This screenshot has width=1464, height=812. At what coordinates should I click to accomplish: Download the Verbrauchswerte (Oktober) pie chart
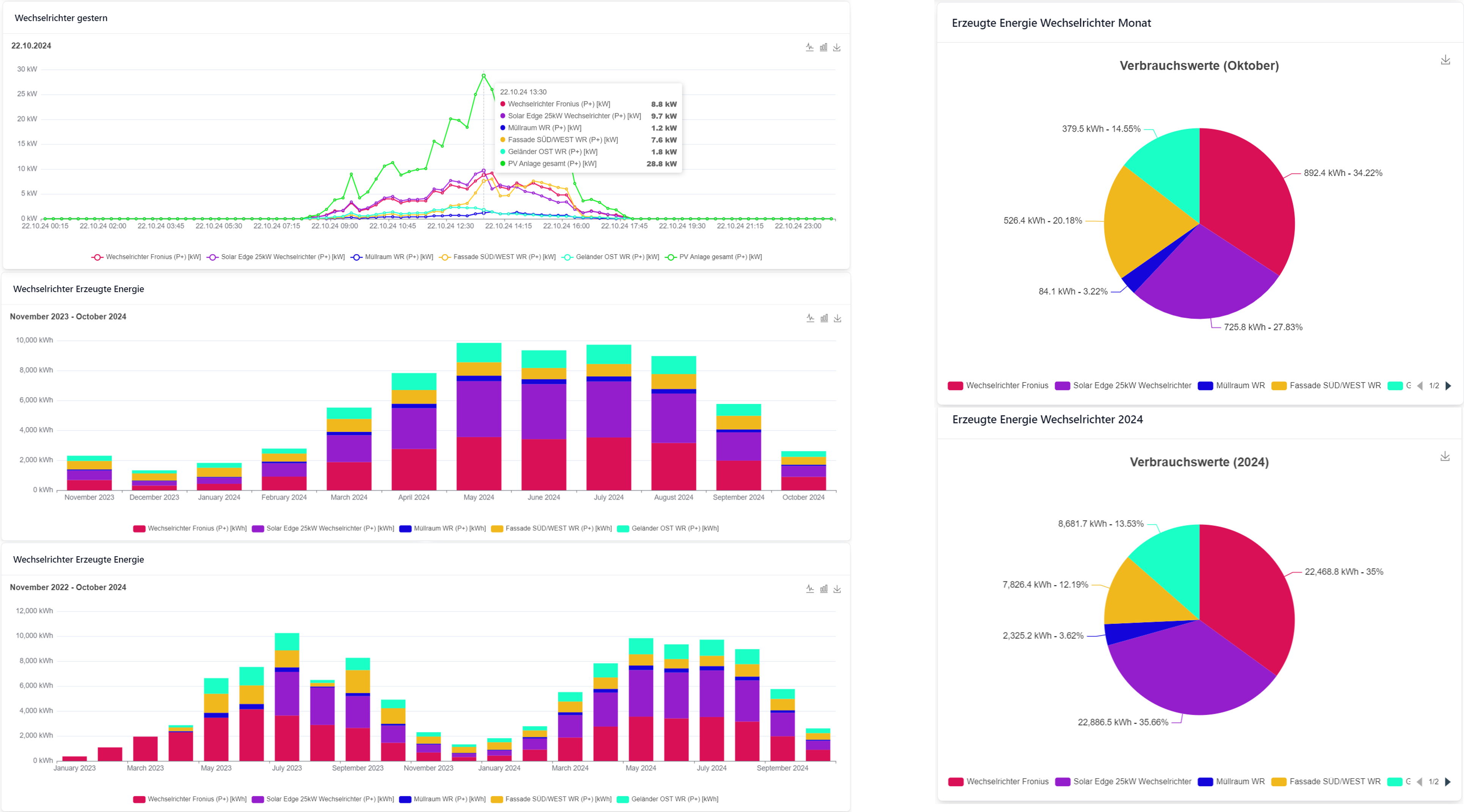click(x=1445, y=60)
